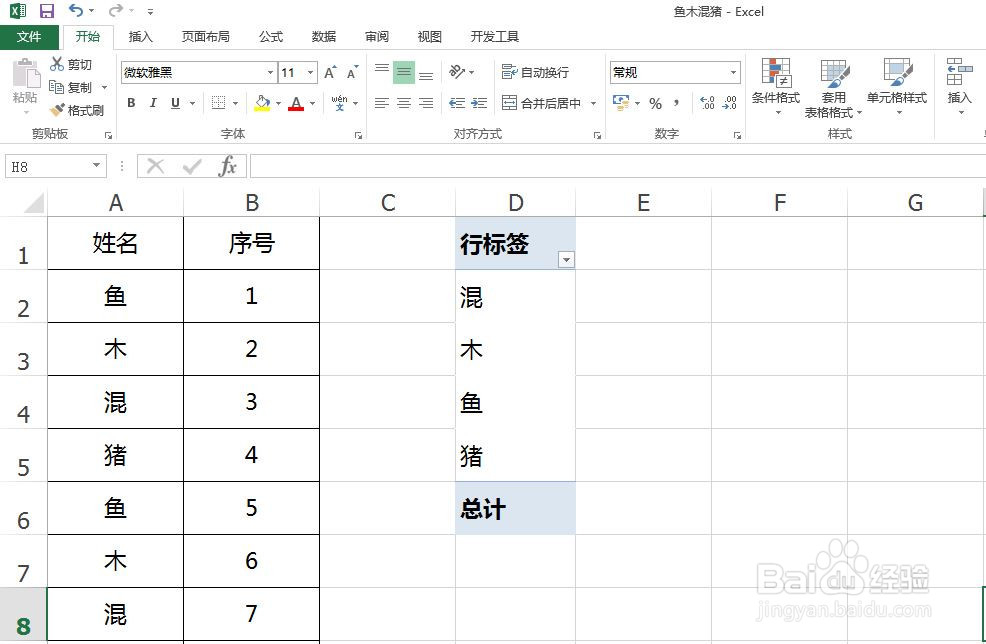Open 行标签 pivot filter dropdown

tap(566, 259)
